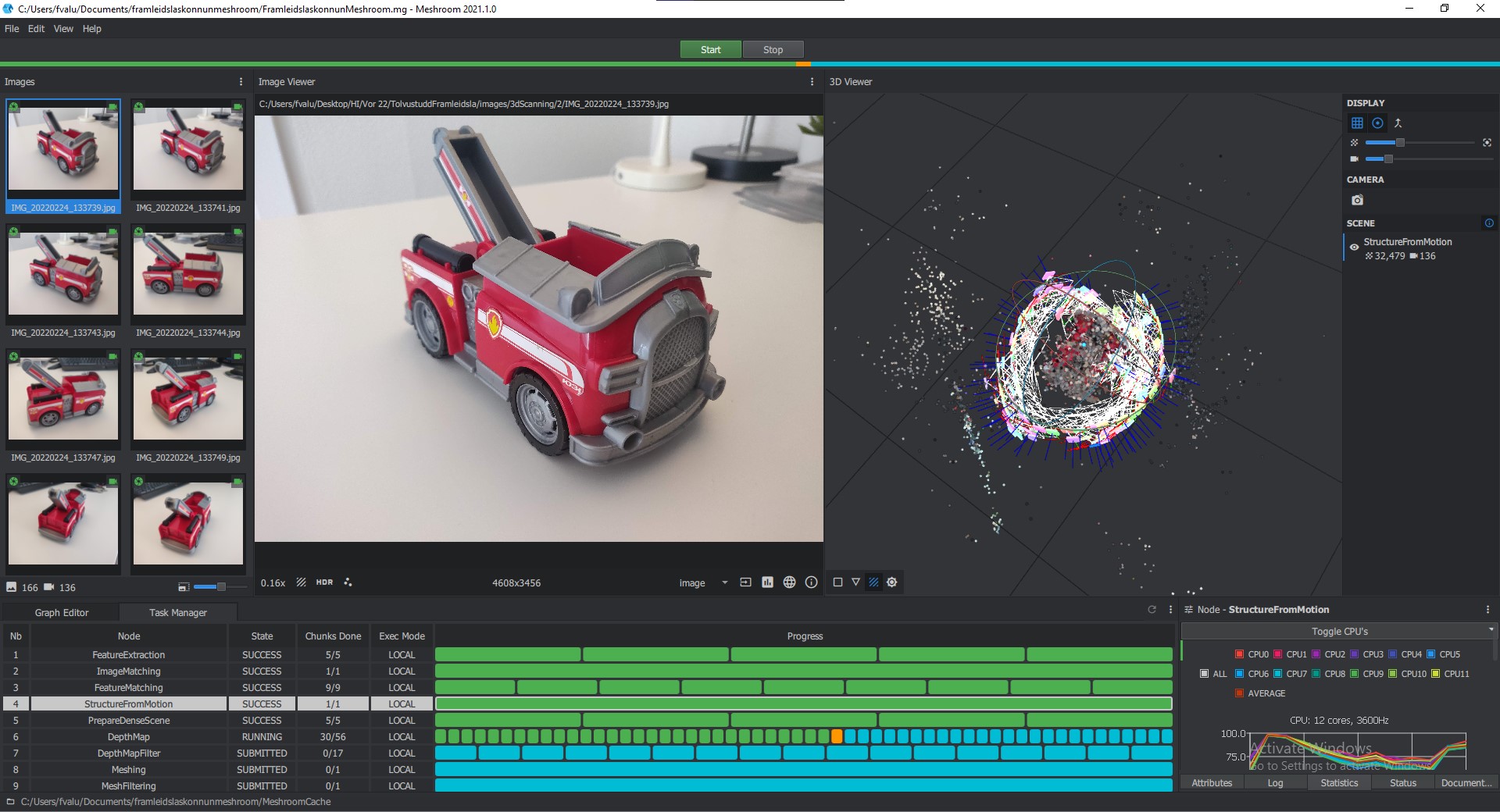Toggle the HDR viewer button
This screenshot has height=812, width=1500.
[x=324, y=582]
